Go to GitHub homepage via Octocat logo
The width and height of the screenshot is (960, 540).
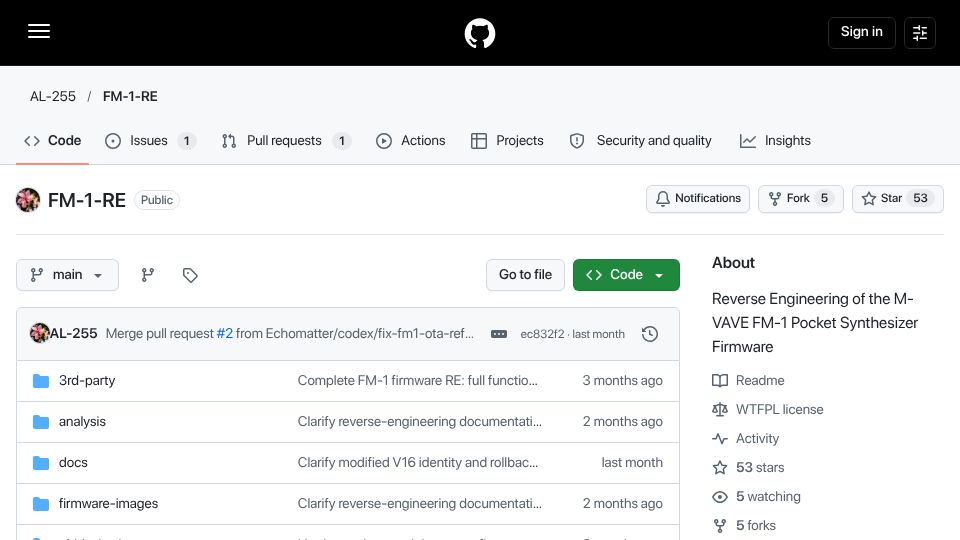click(x=479, y=33)
